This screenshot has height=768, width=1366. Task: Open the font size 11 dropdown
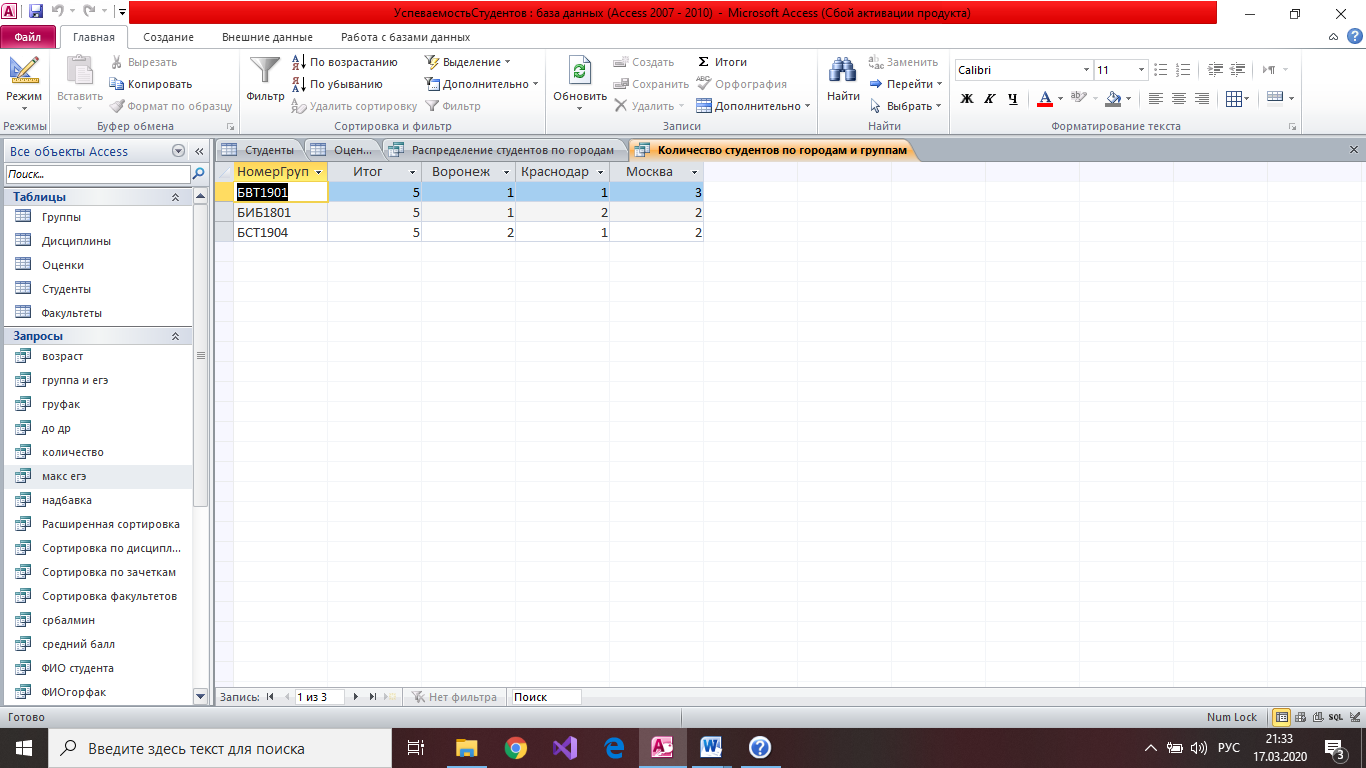pos(1141,70)
